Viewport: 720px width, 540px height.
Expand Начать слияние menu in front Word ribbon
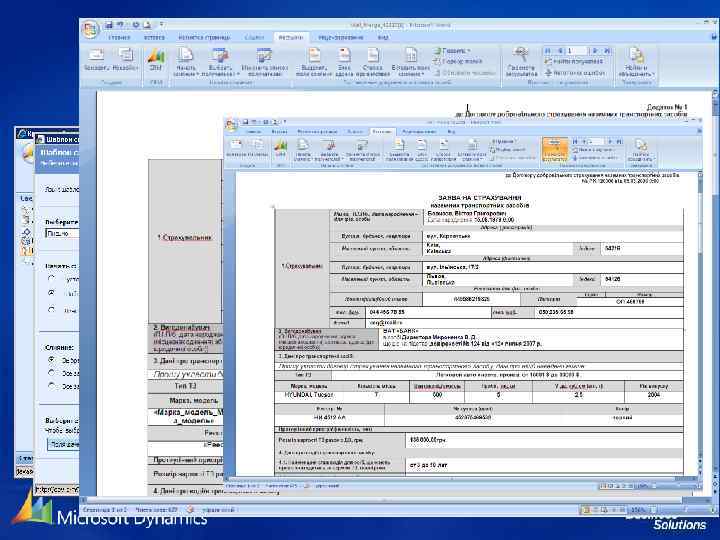pos(303,150)
